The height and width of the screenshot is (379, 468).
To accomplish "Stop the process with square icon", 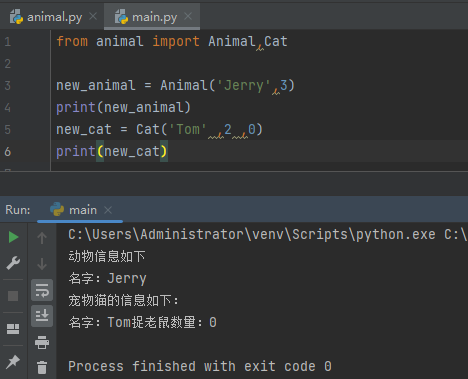I will (x=13, y=296).
